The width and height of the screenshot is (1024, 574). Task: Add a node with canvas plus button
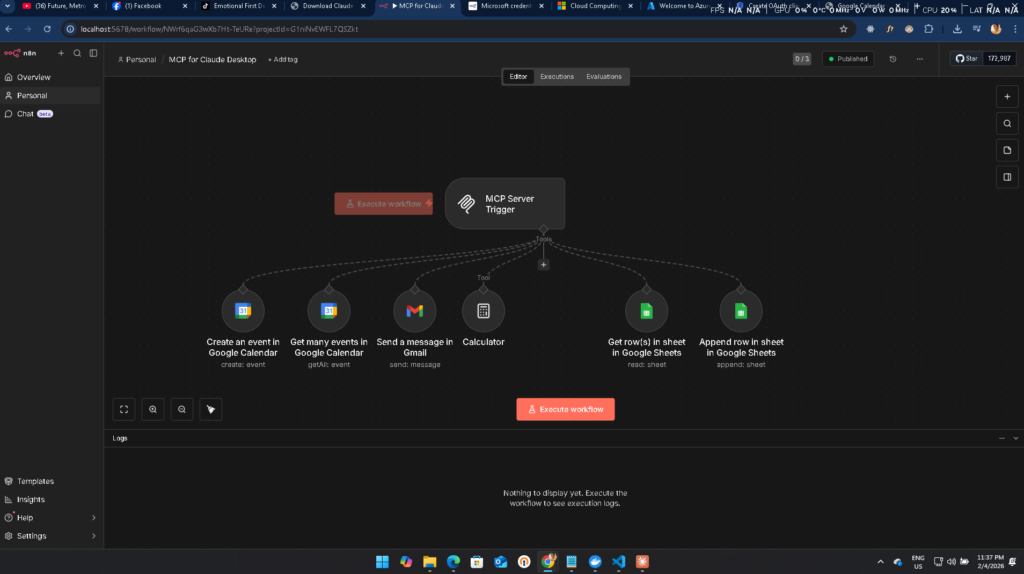click(x=1007, y=97)
